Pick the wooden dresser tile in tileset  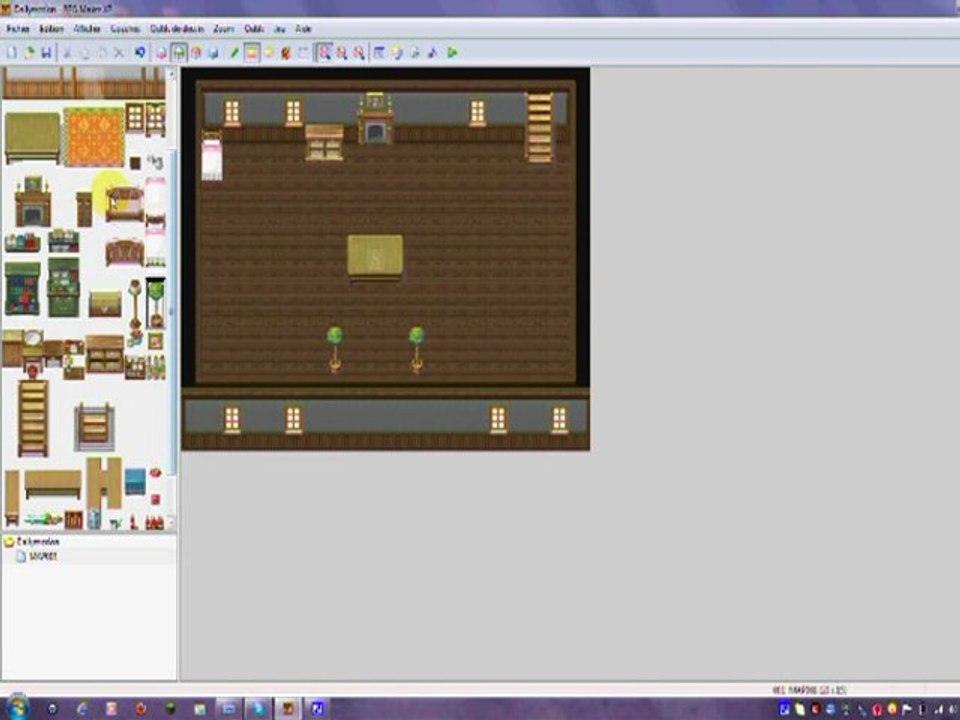[104, 354]
